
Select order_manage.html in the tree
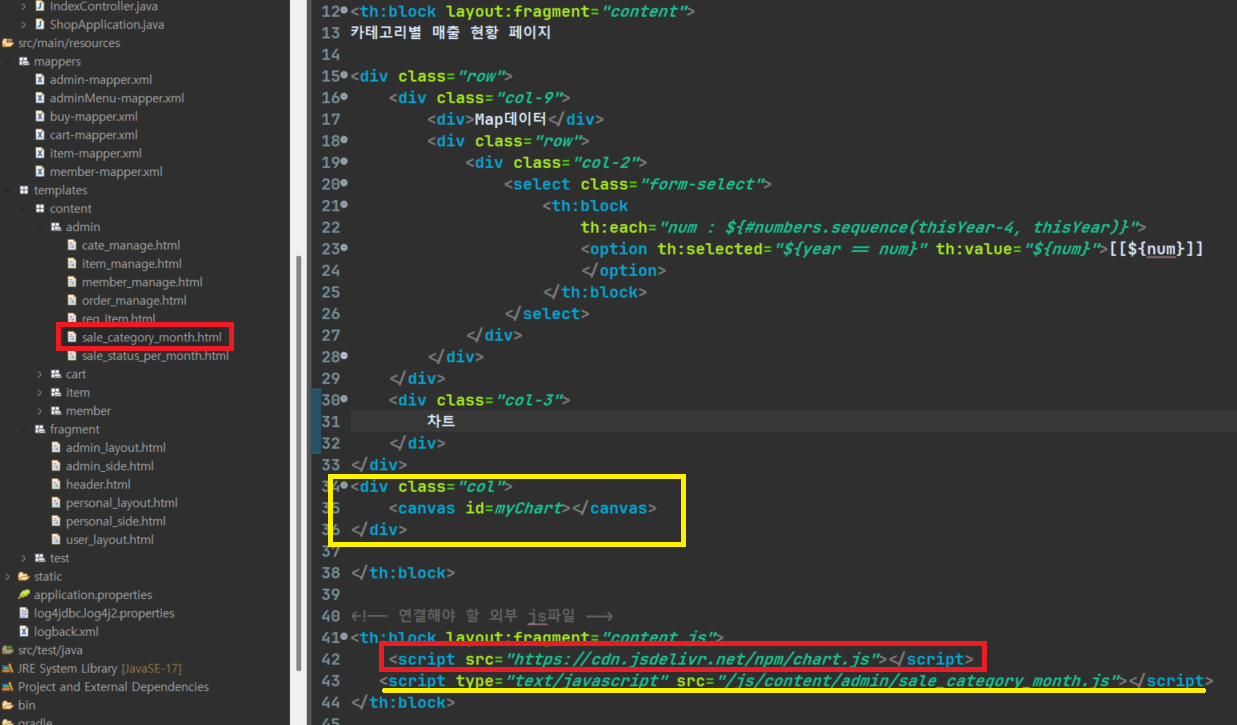point(134,300)
